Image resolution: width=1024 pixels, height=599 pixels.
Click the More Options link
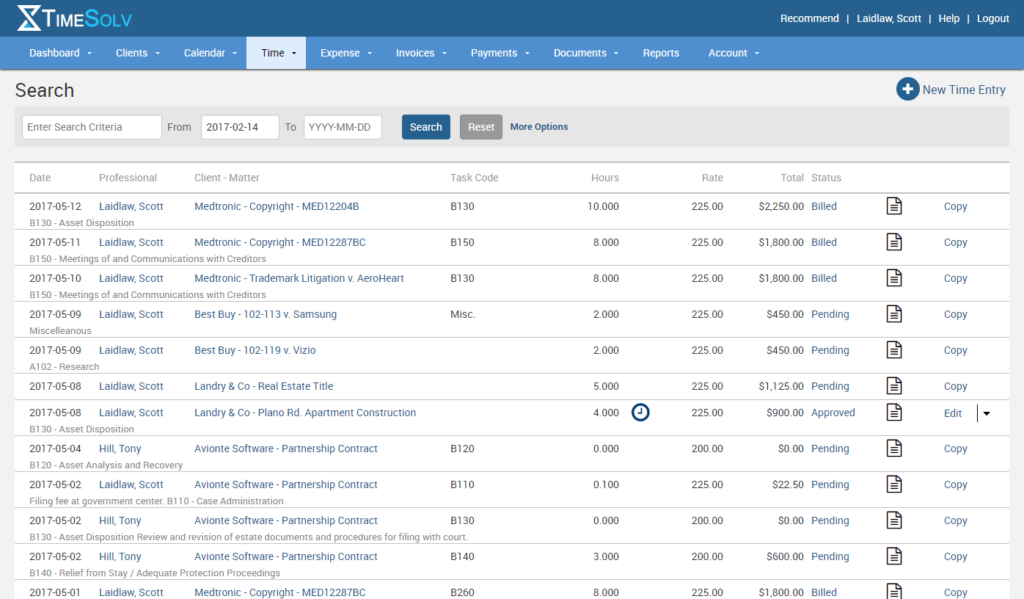coord(540,127)
